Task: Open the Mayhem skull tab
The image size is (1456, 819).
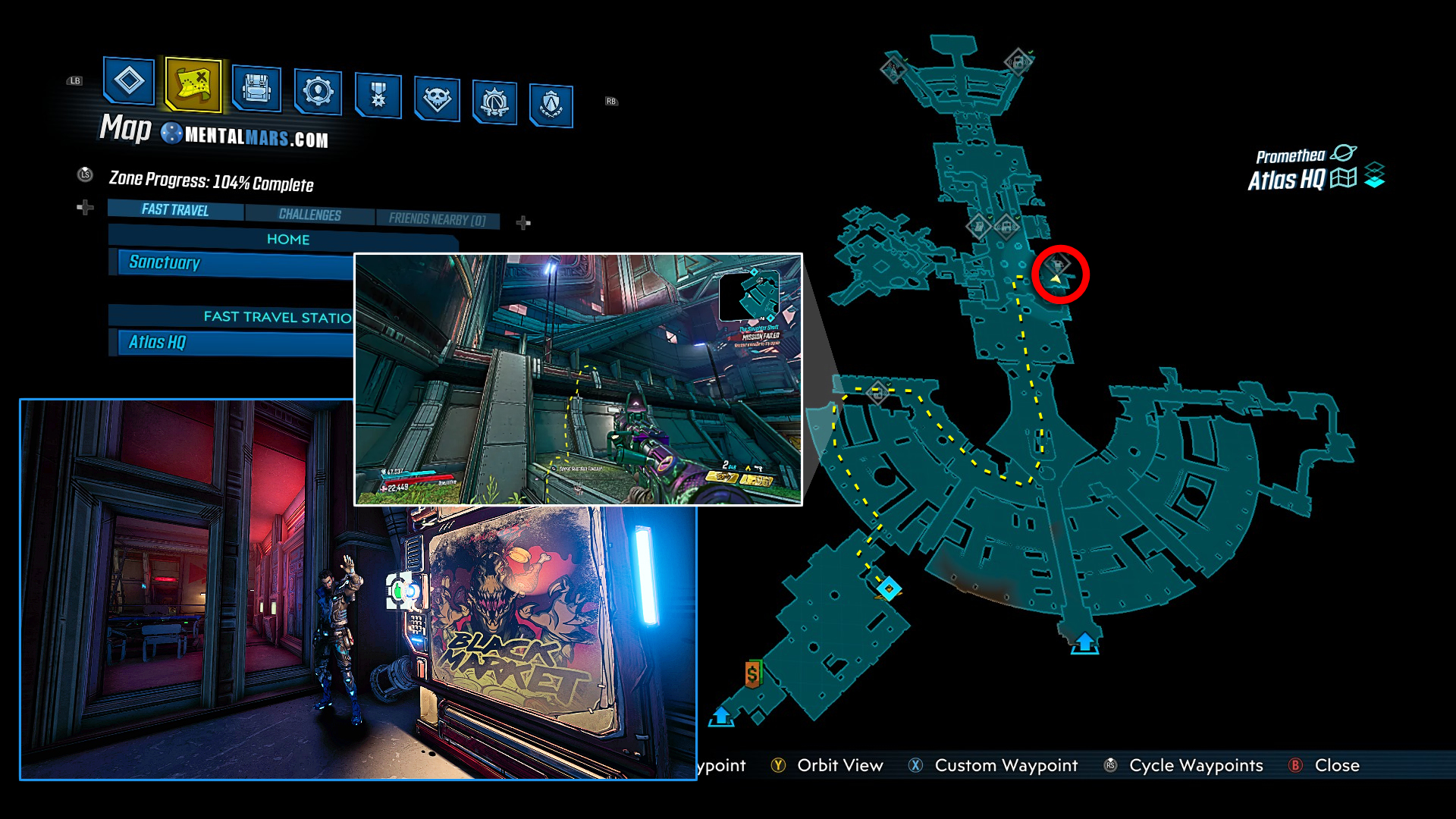Action: tap(437, 99)
